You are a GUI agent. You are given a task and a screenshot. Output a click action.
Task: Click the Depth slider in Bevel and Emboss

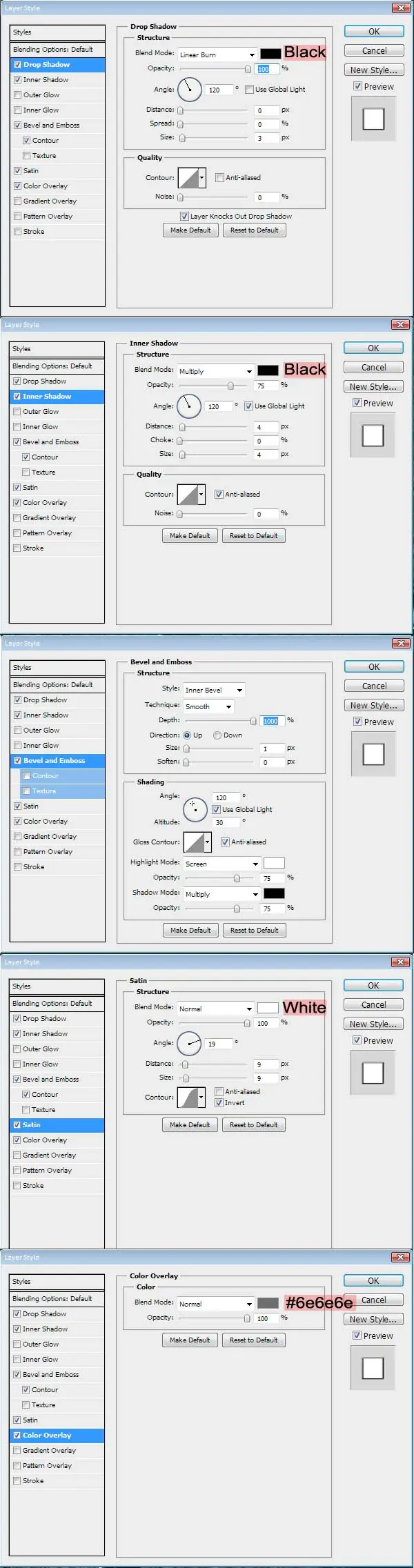pos(221,721)
